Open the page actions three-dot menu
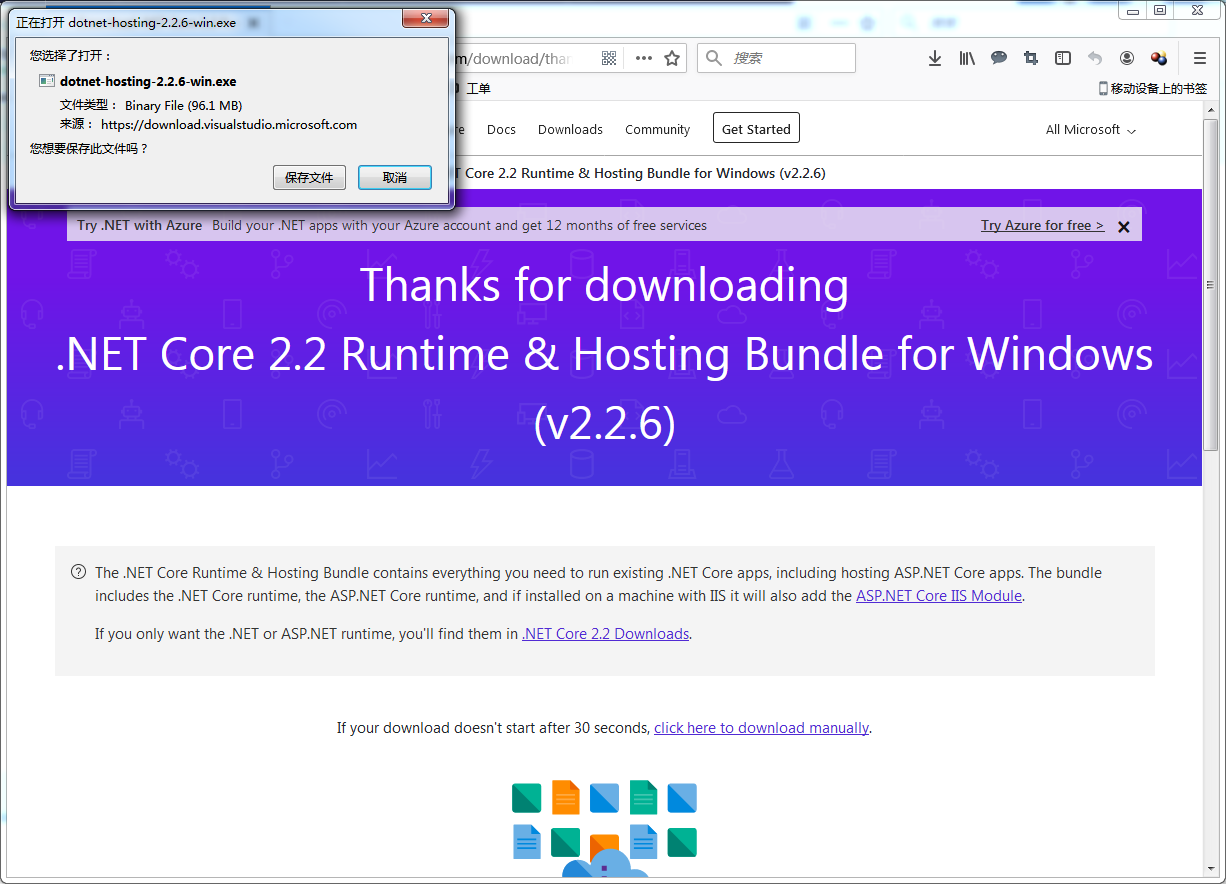Image resolution: width=1226 pixels, height=884 pixels. pyautogui.click(x=644, y=58)
